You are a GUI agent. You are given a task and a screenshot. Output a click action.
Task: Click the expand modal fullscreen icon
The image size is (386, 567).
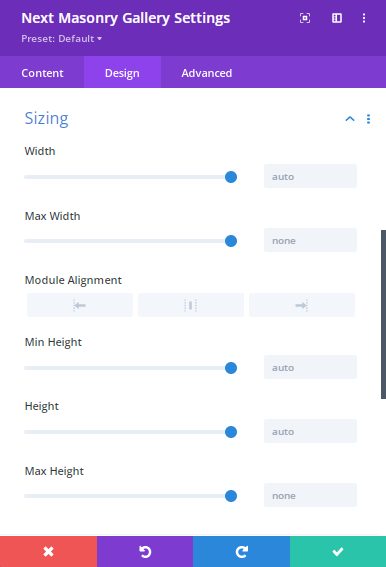305,18
